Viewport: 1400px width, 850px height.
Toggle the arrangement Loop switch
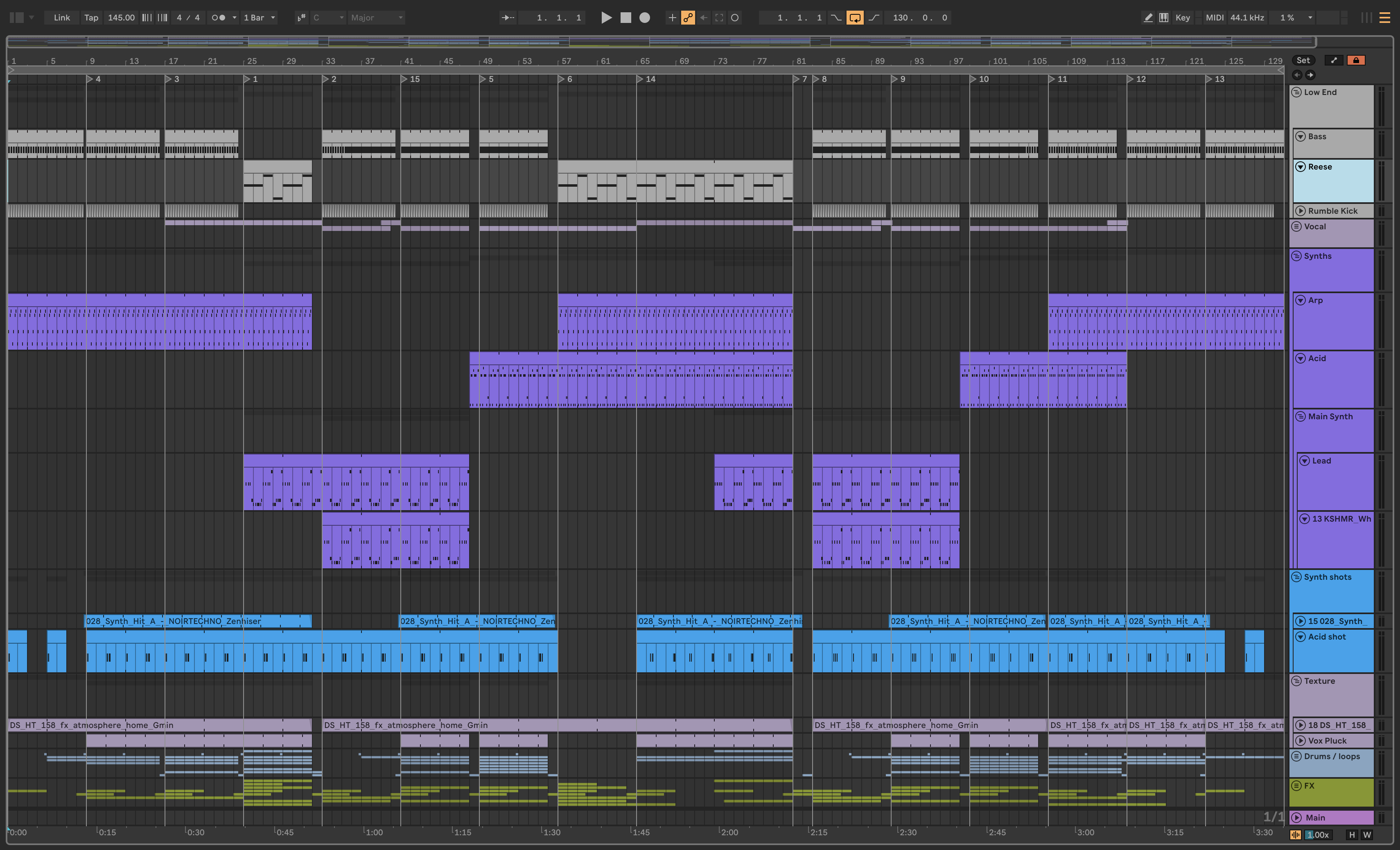(855, 18)
